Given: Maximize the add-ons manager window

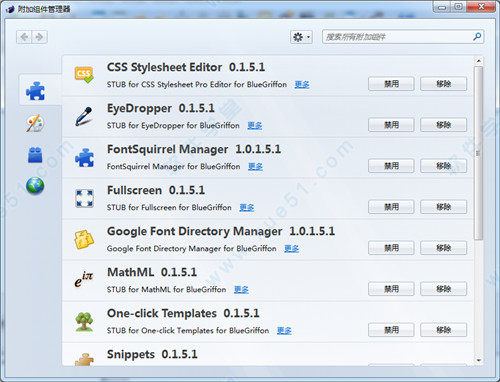Looking at the screenshot, I should [459, 7].
